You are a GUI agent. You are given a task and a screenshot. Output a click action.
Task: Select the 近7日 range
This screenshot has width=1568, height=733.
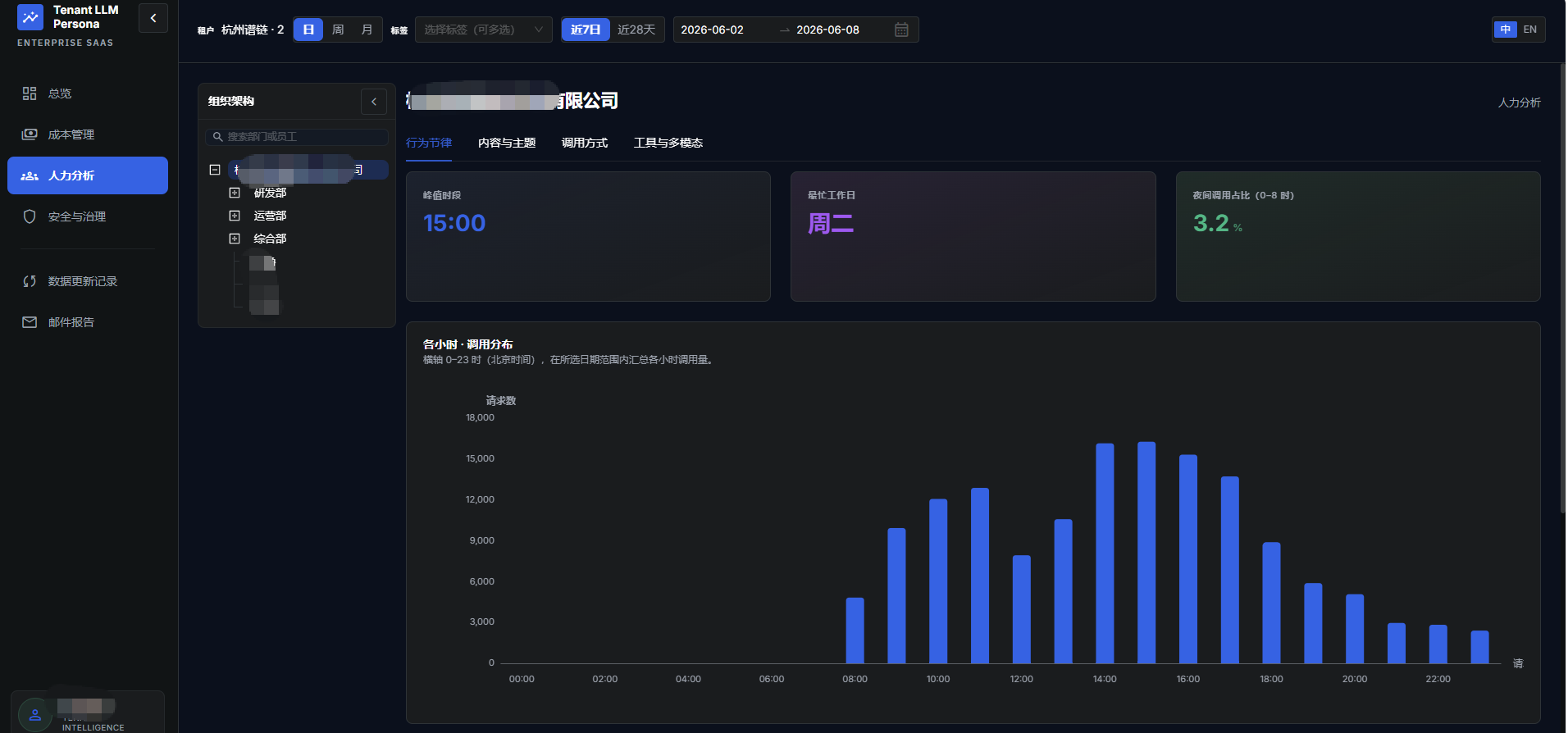[x=586, y=30]
